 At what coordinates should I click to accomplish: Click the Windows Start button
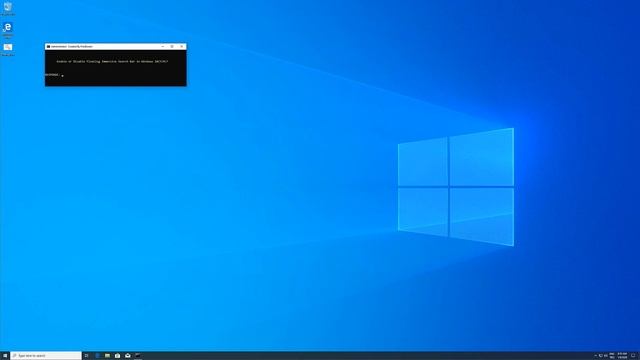point(5,356)
